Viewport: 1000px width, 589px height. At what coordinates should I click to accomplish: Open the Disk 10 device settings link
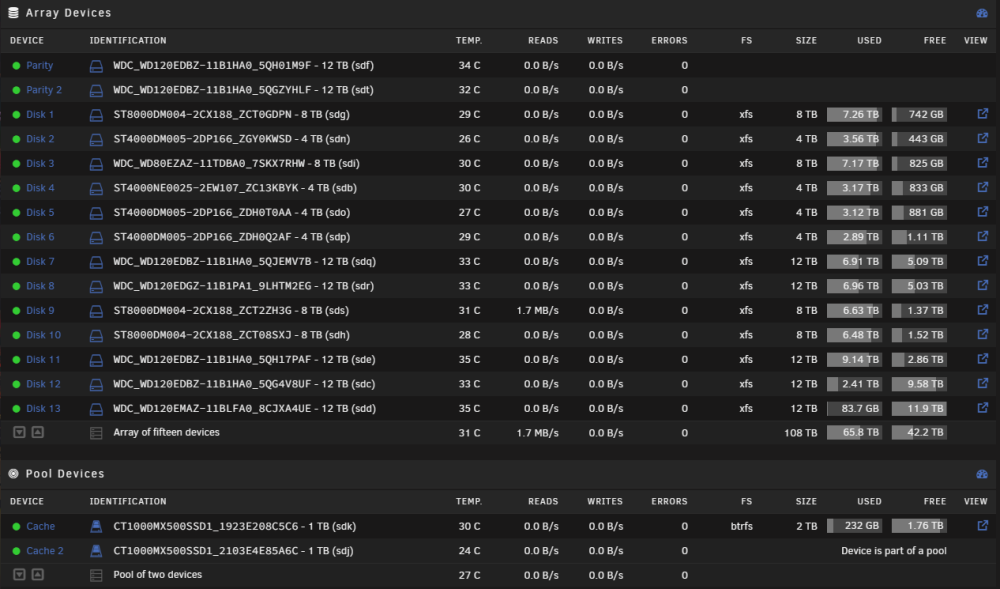pyautogui.click(x=43, y=335)
